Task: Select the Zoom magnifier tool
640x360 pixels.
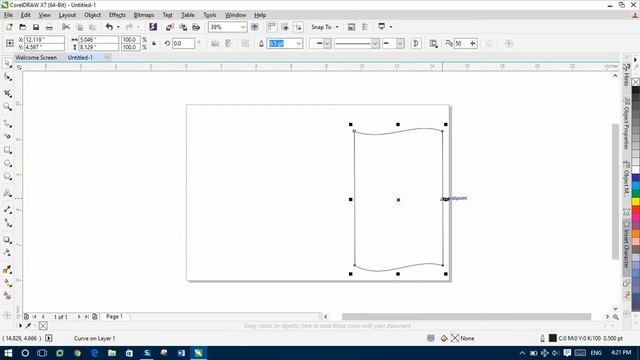Action: (x=7, y=107)
